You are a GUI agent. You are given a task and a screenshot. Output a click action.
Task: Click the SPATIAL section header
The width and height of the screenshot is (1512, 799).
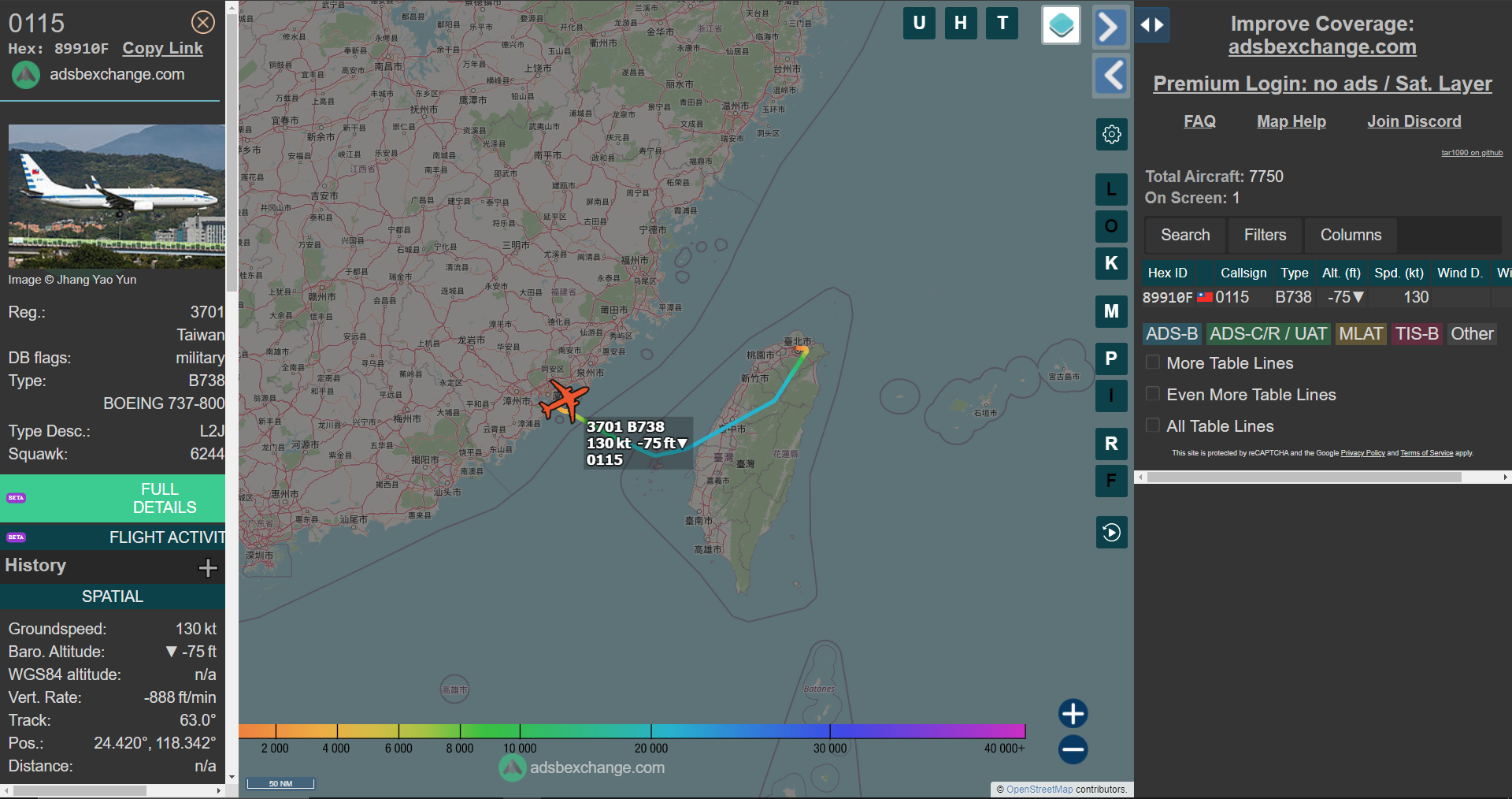point(113,596)
